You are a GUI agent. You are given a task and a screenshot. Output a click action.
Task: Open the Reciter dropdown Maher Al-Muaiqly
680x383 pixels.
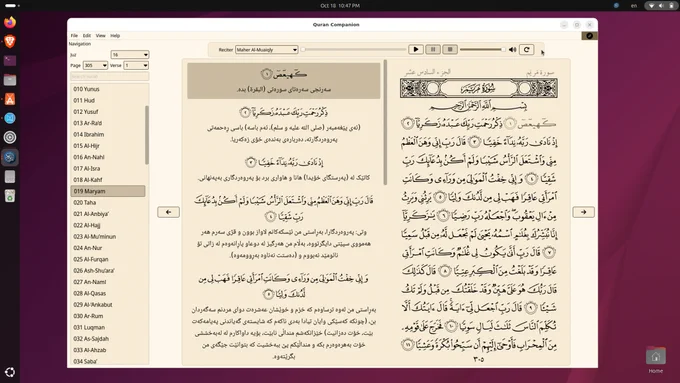[x=266, y=49]
